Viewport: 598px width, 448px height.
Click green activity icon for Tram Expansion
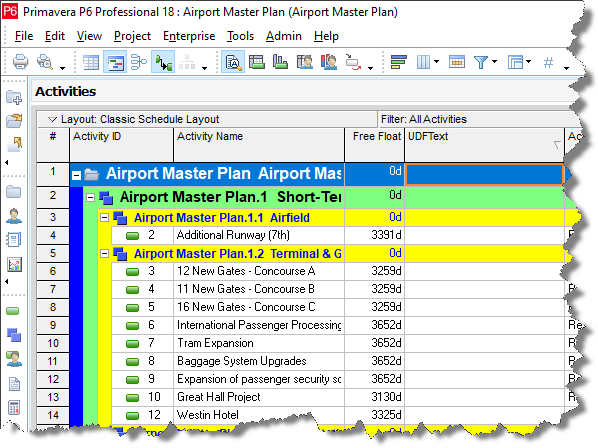pos(132,344)
